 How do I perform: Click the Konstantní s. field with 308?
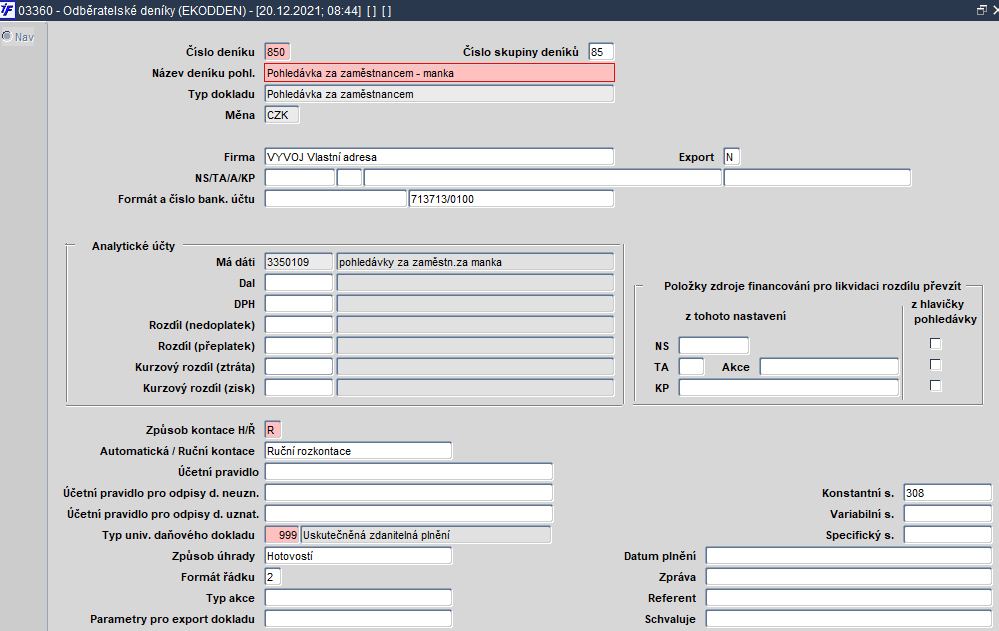[947, 493]
